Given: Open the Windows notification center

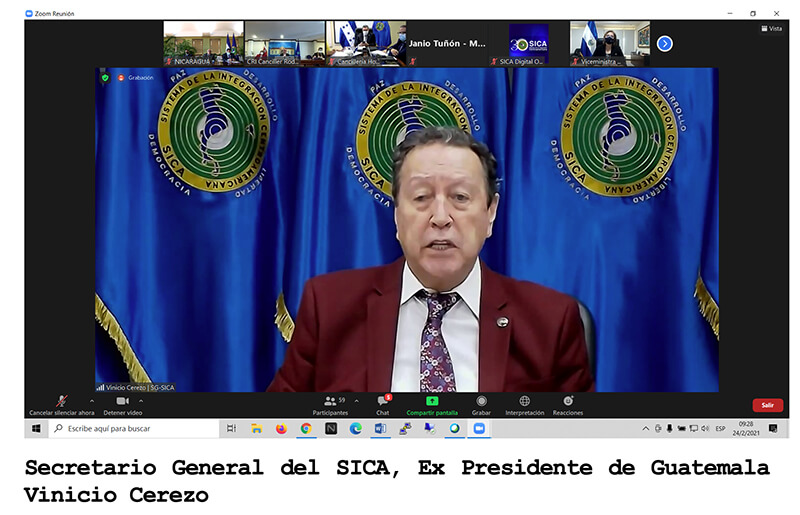Looking at the screenshot, I should (x=773, y=429).
